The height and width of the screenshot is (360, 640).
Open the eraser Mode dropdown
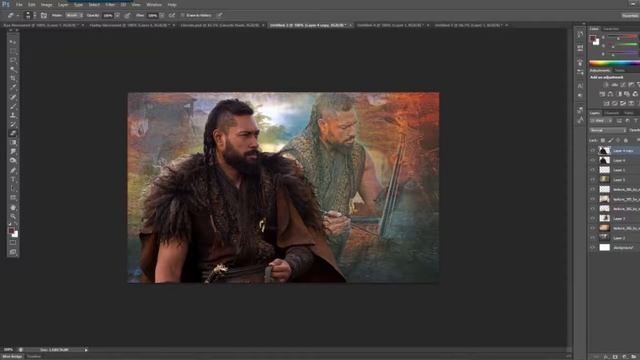click(74, 16)
